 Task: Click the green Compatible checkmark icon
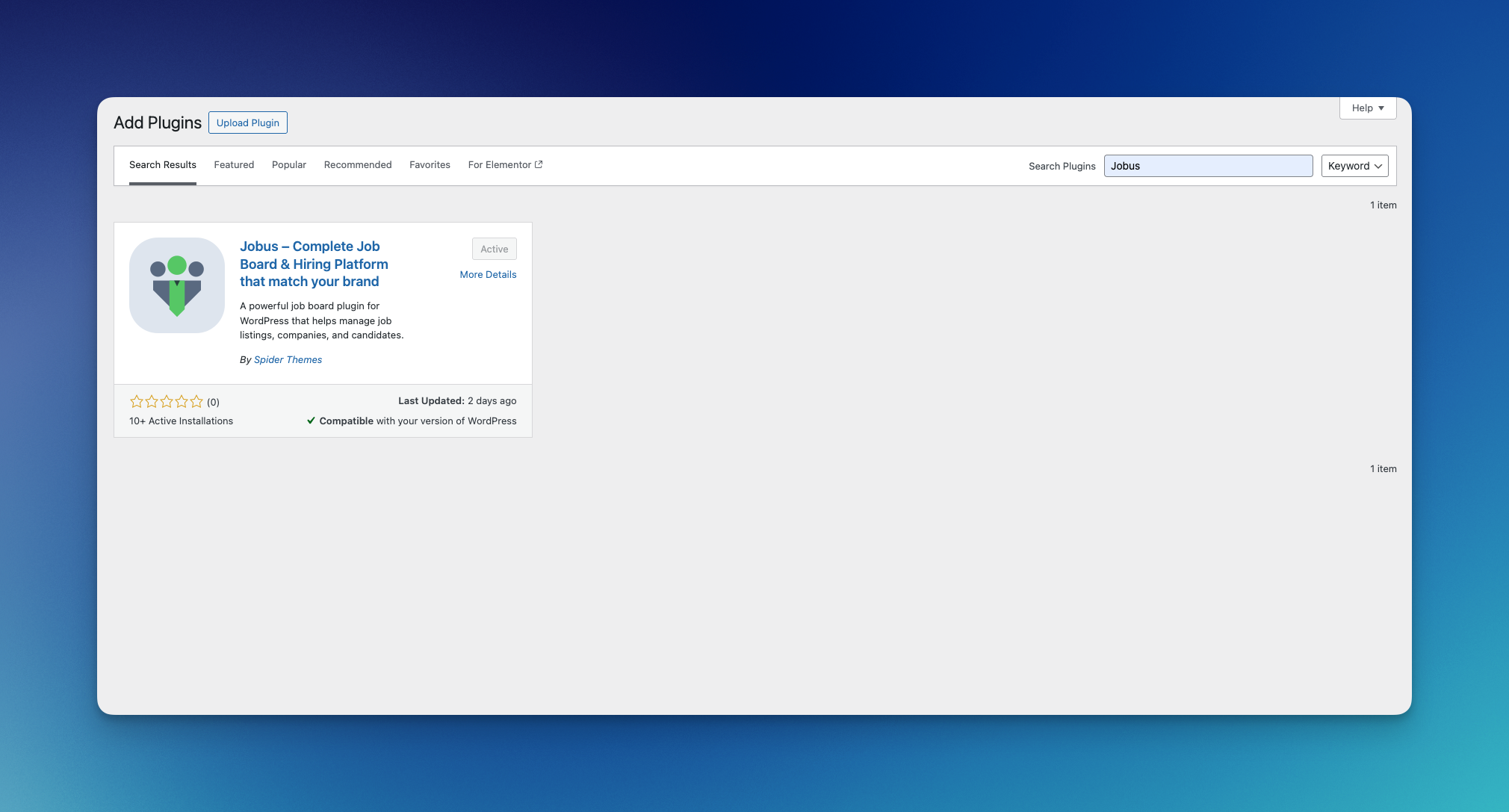click(312, 421)
